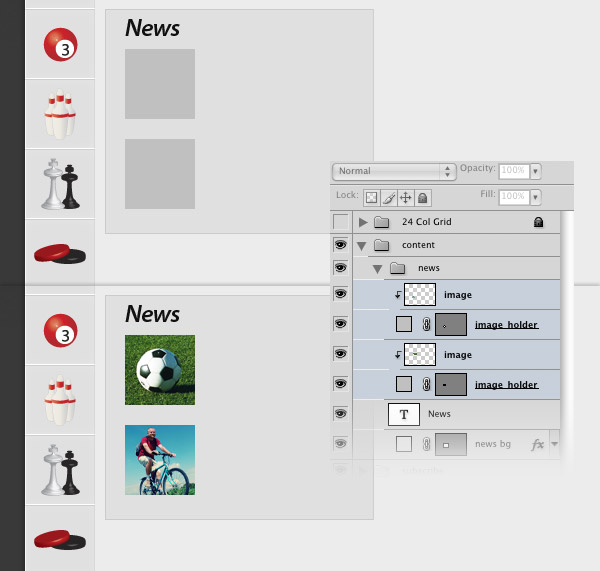Screen dimensions: 600x571
Task: Hide the first image_holder layer via eye icon
Action: click(341, 324)
